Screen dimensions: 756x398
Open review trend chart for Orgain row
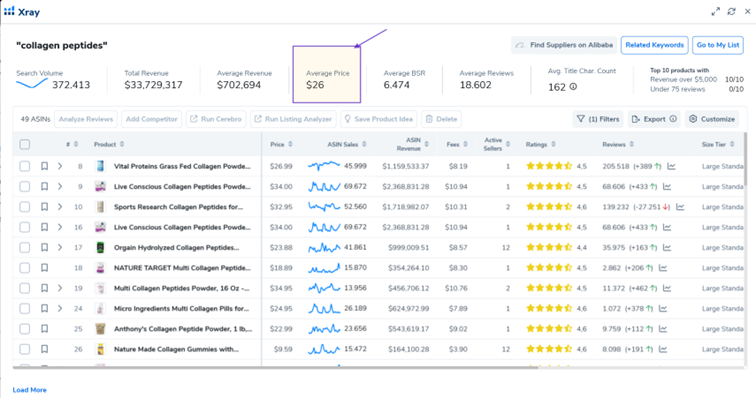667,247
